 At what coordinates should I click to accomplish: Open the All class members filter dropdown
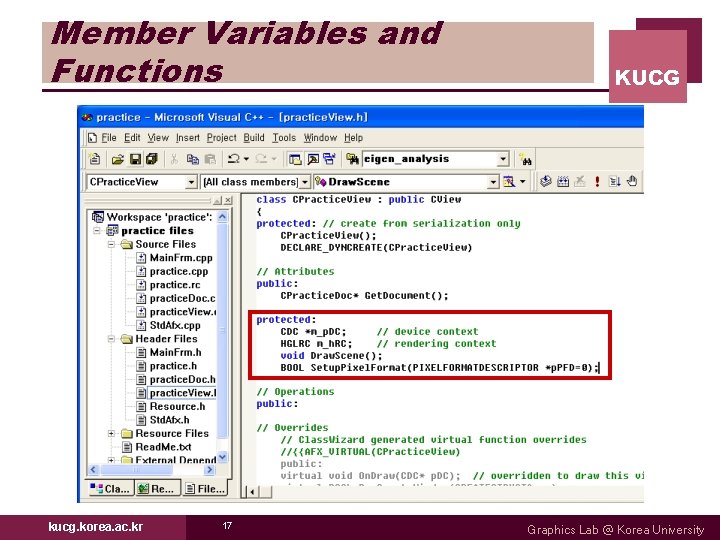click(304, 182)
